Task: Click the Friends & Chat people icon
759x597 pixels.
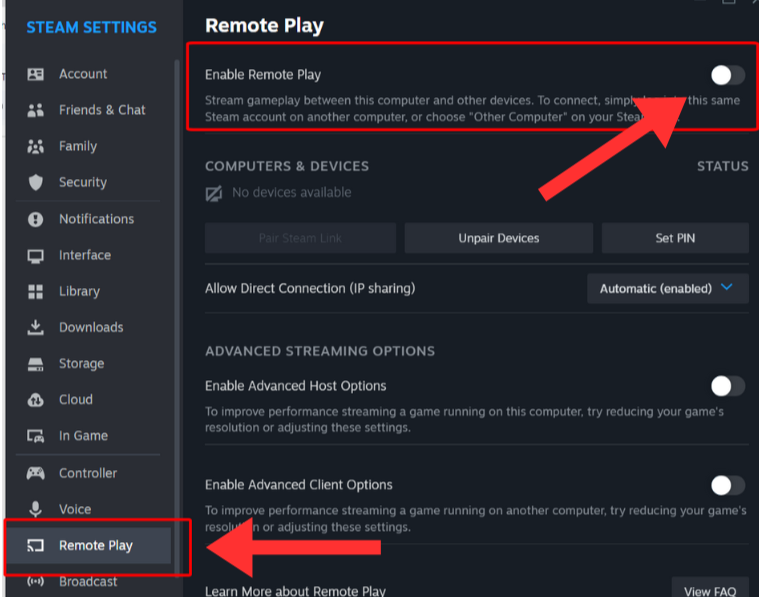Action: (x=36, y=110)
